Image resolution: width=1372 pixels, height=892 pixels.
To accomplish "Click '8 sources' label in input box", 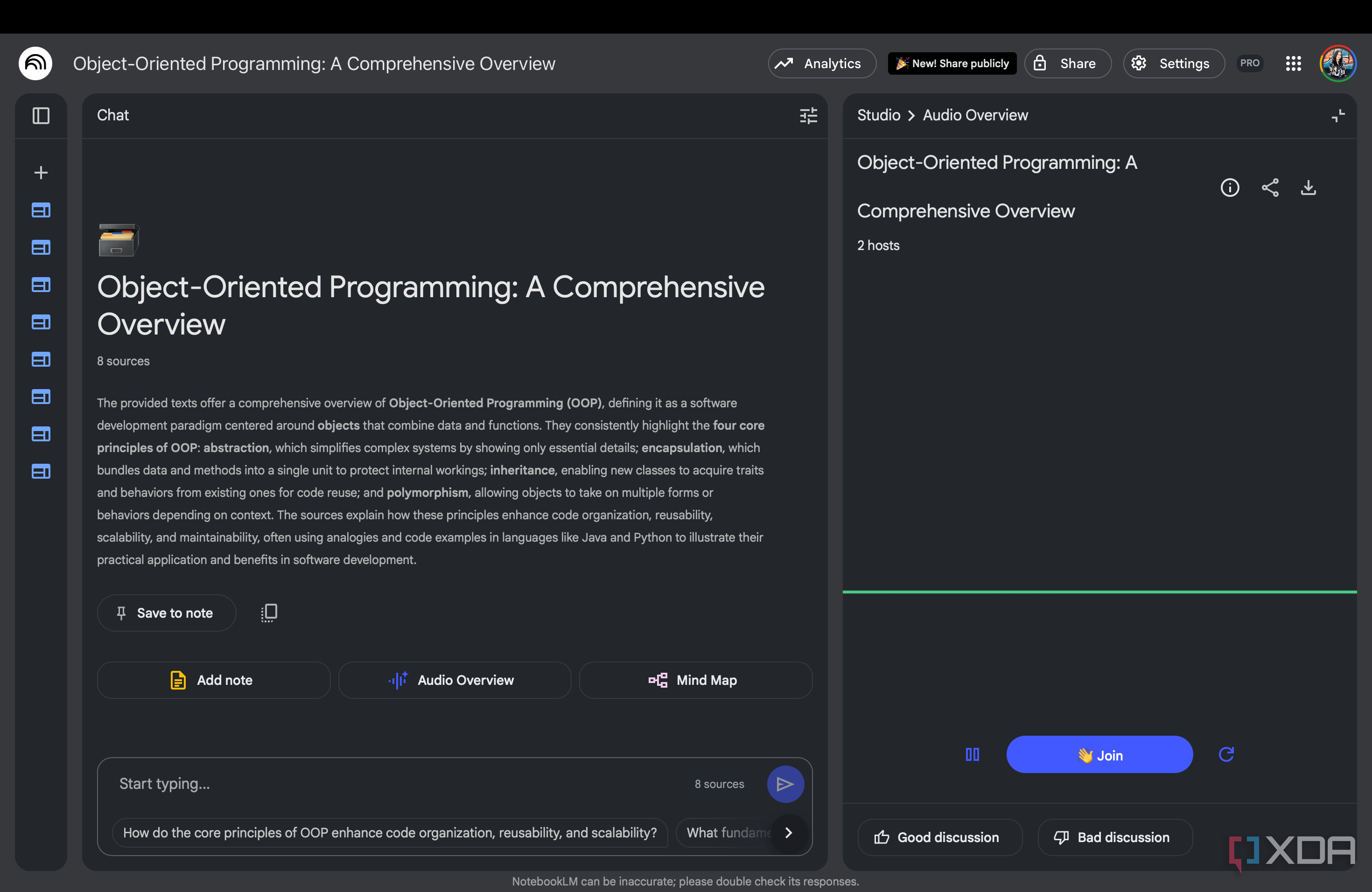I will (719, 784).
